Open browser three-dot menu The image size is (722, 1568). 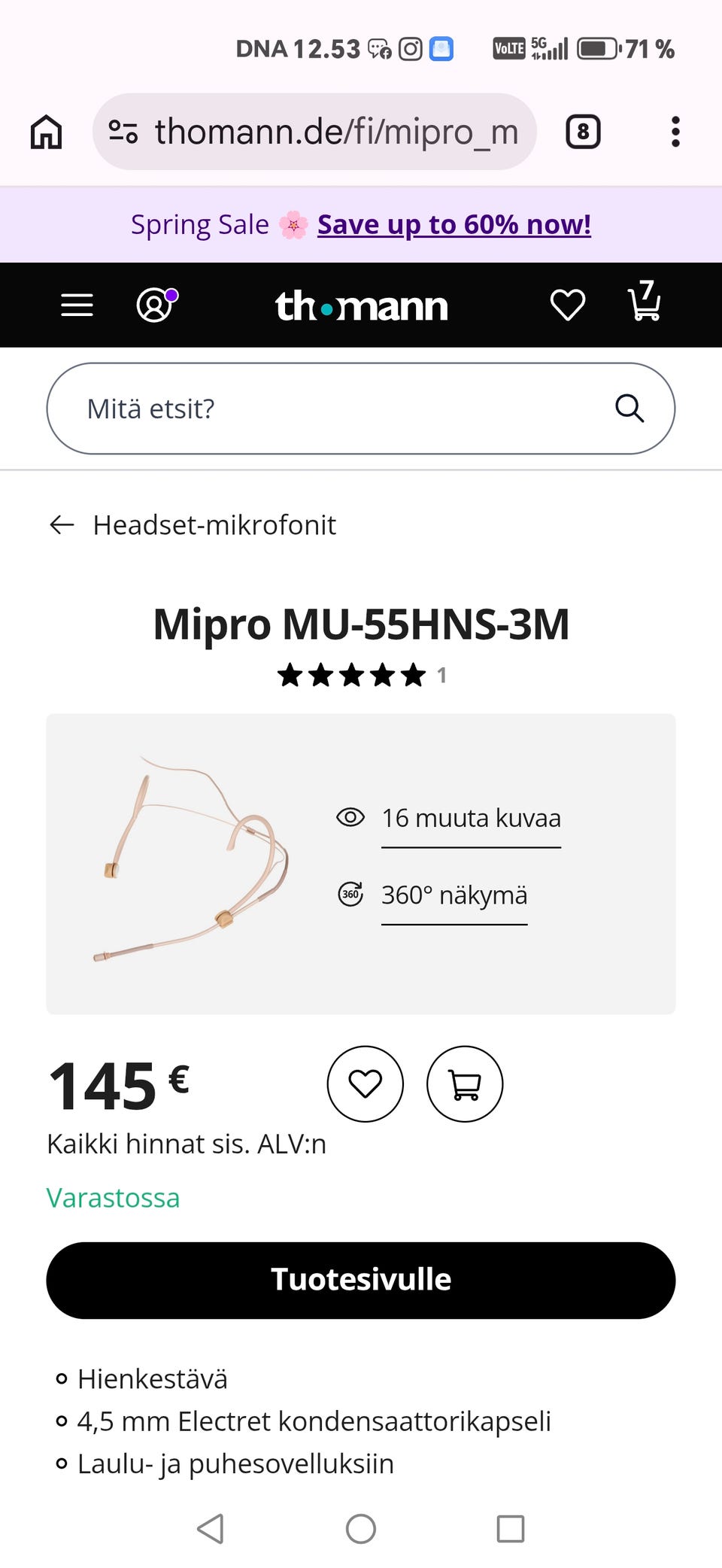pyautogui.click(x=675, y=132)
